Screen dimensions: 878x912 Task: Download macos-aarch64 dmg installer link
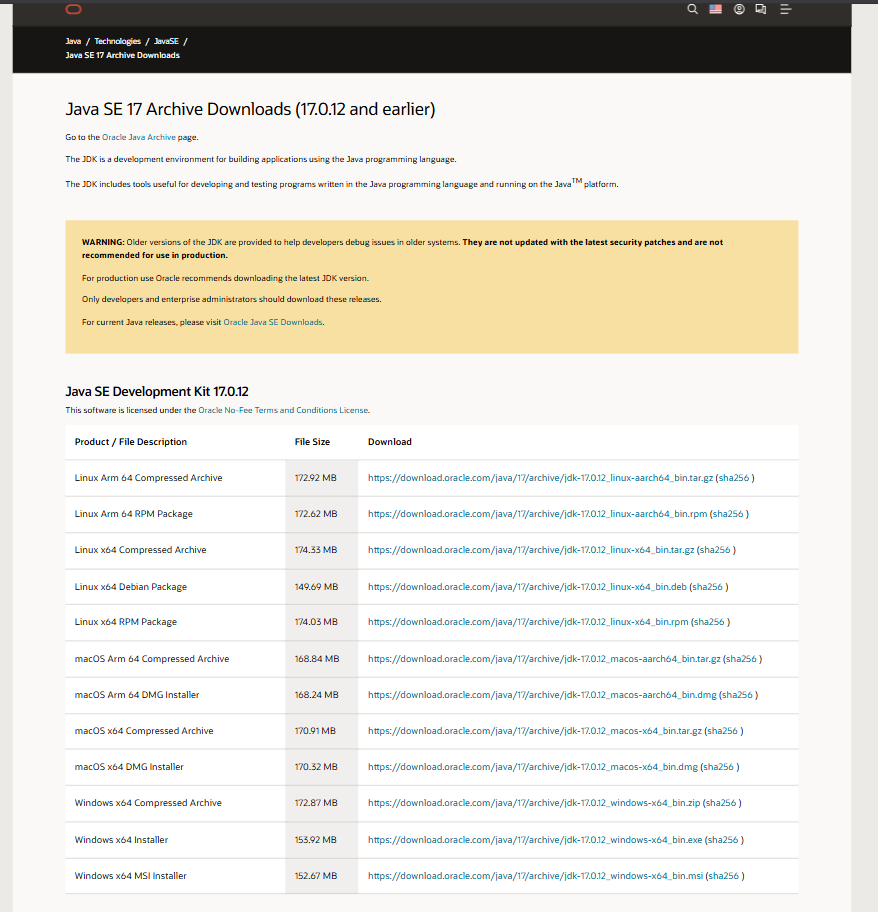pos(542,695)
